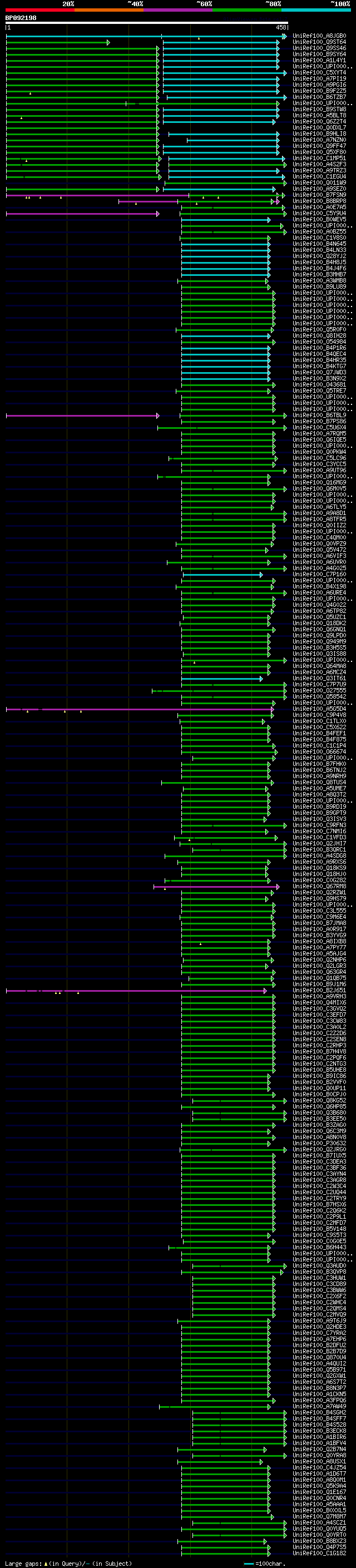Click the Large gaps legend text
The height and width of the screenshot is (1568, 356).
click(x=68, y=1563)
